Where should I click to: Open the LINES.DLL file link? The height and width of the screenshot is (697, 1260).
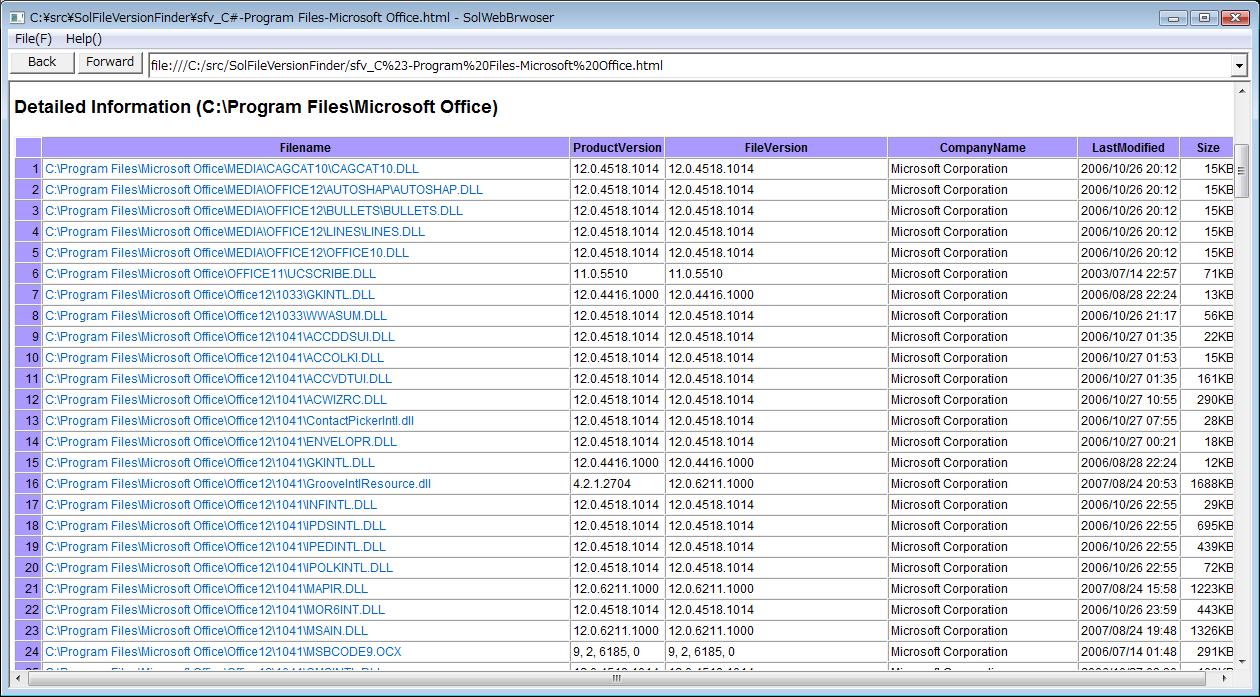coord(235,232)
